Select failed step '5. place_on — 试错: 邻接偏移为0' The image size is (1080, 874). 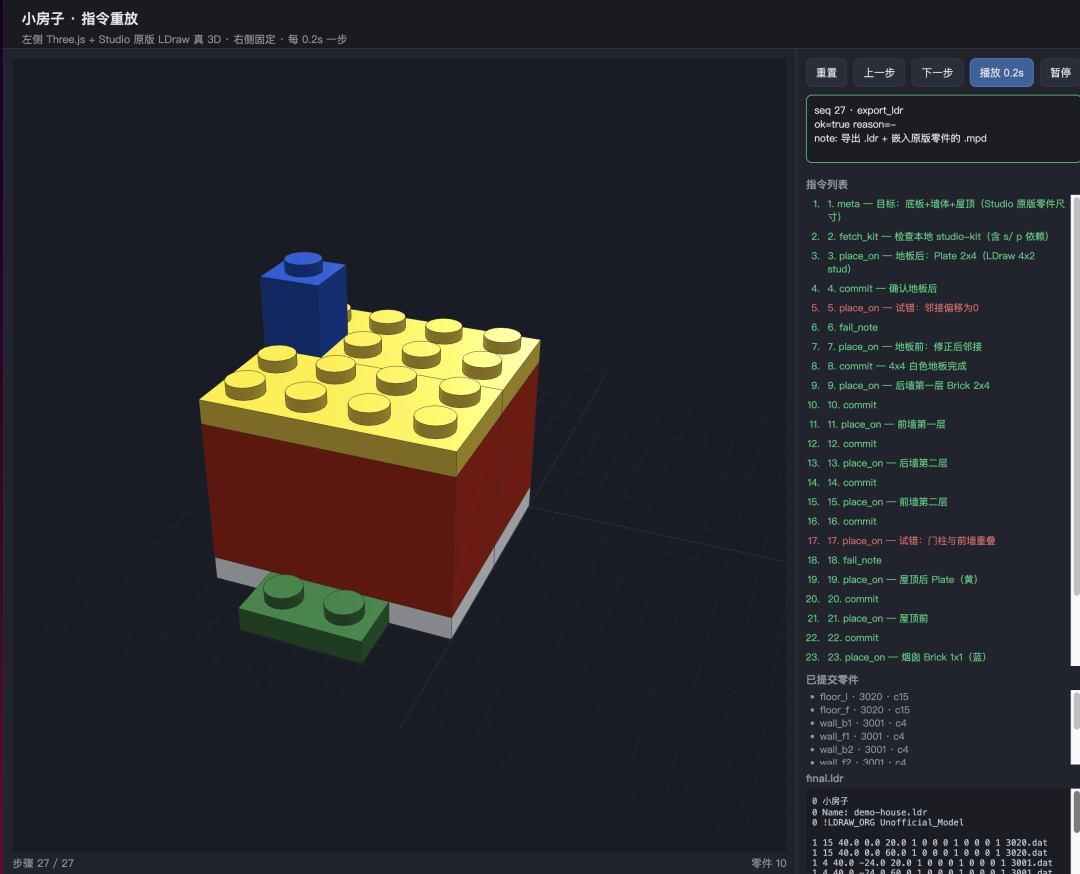coord(902,308)
